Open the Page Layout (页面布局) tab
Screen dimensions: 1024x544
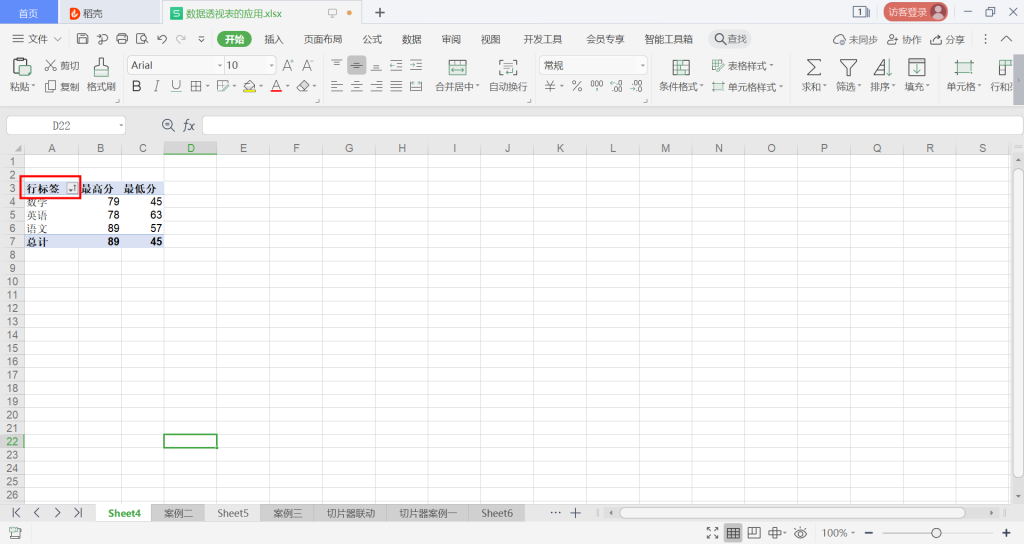click(x=323, y=39)
